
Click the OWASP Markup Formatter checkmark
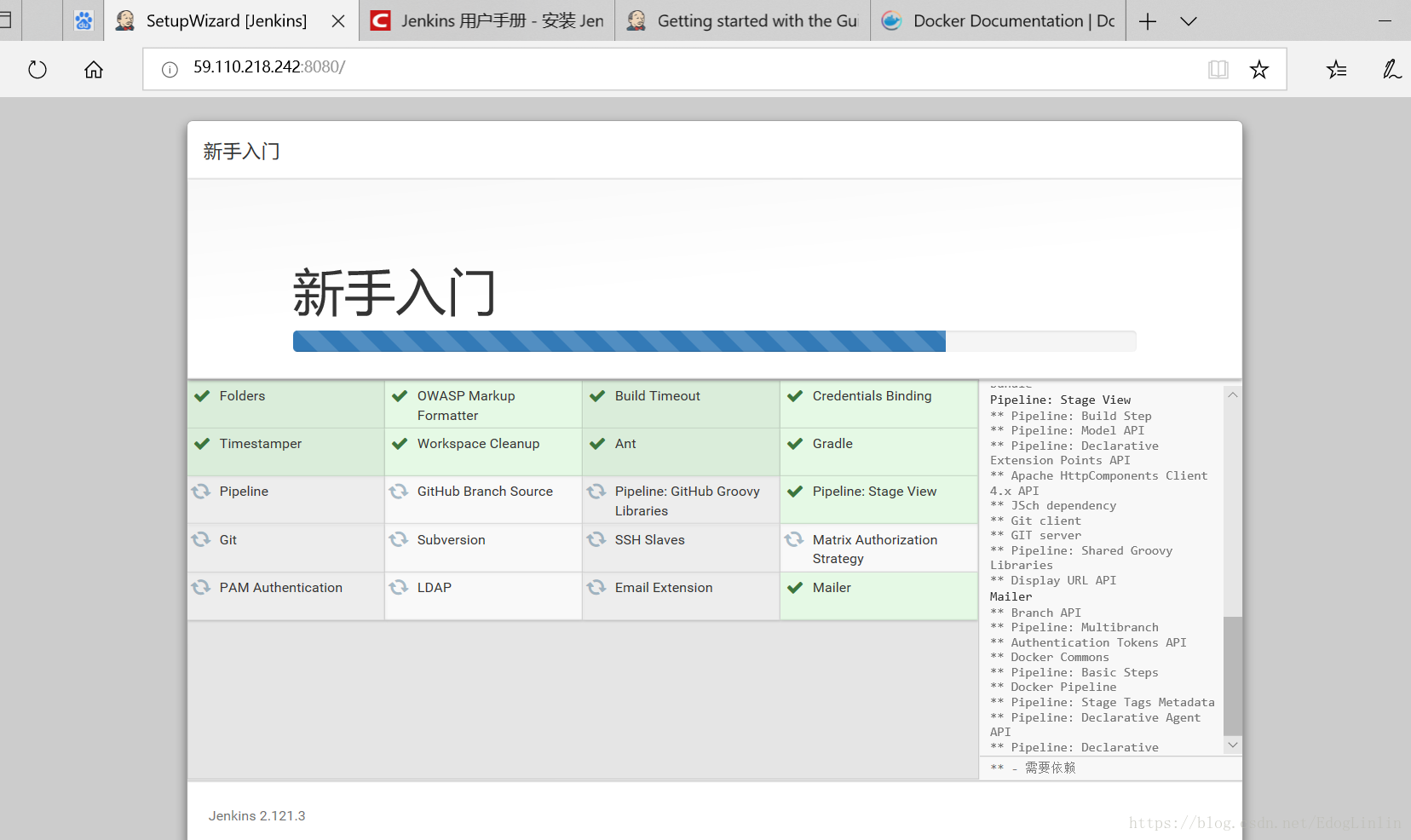pyautogui.click(x=400, y=396)
